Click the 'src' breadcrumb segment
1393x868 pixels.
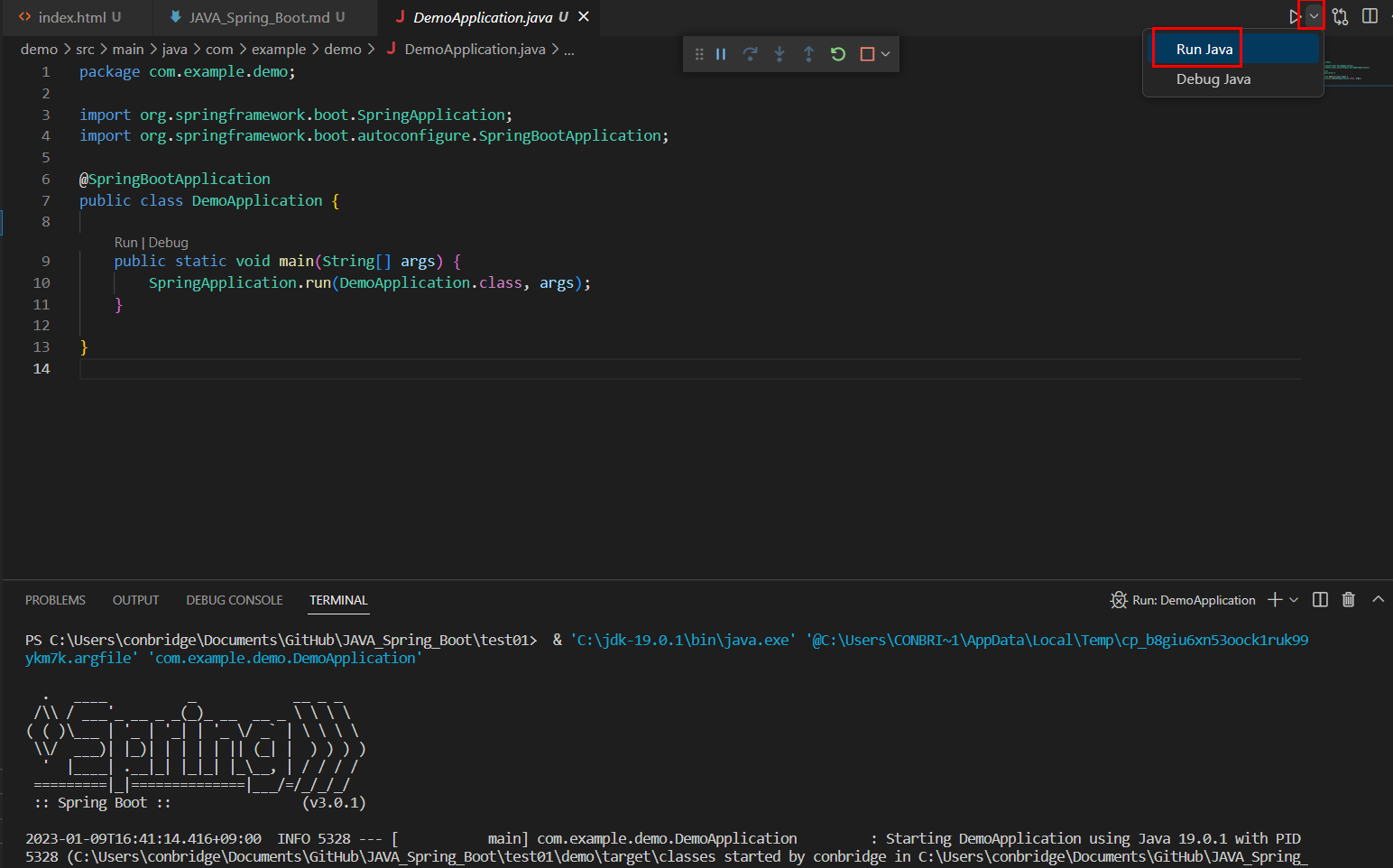click(x=85, y=50)
